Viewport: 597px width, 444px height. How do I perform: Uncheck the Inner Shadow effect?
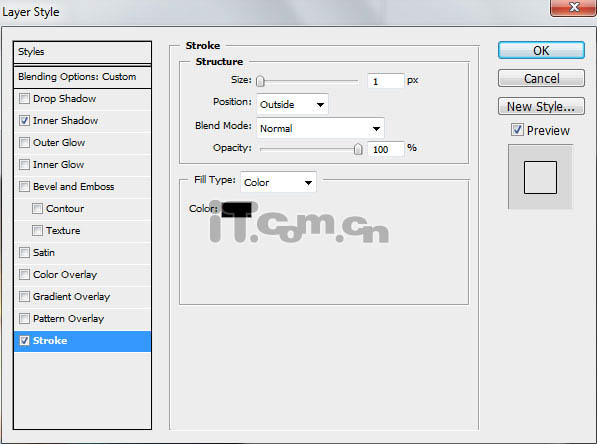click(x=24, y=121)
